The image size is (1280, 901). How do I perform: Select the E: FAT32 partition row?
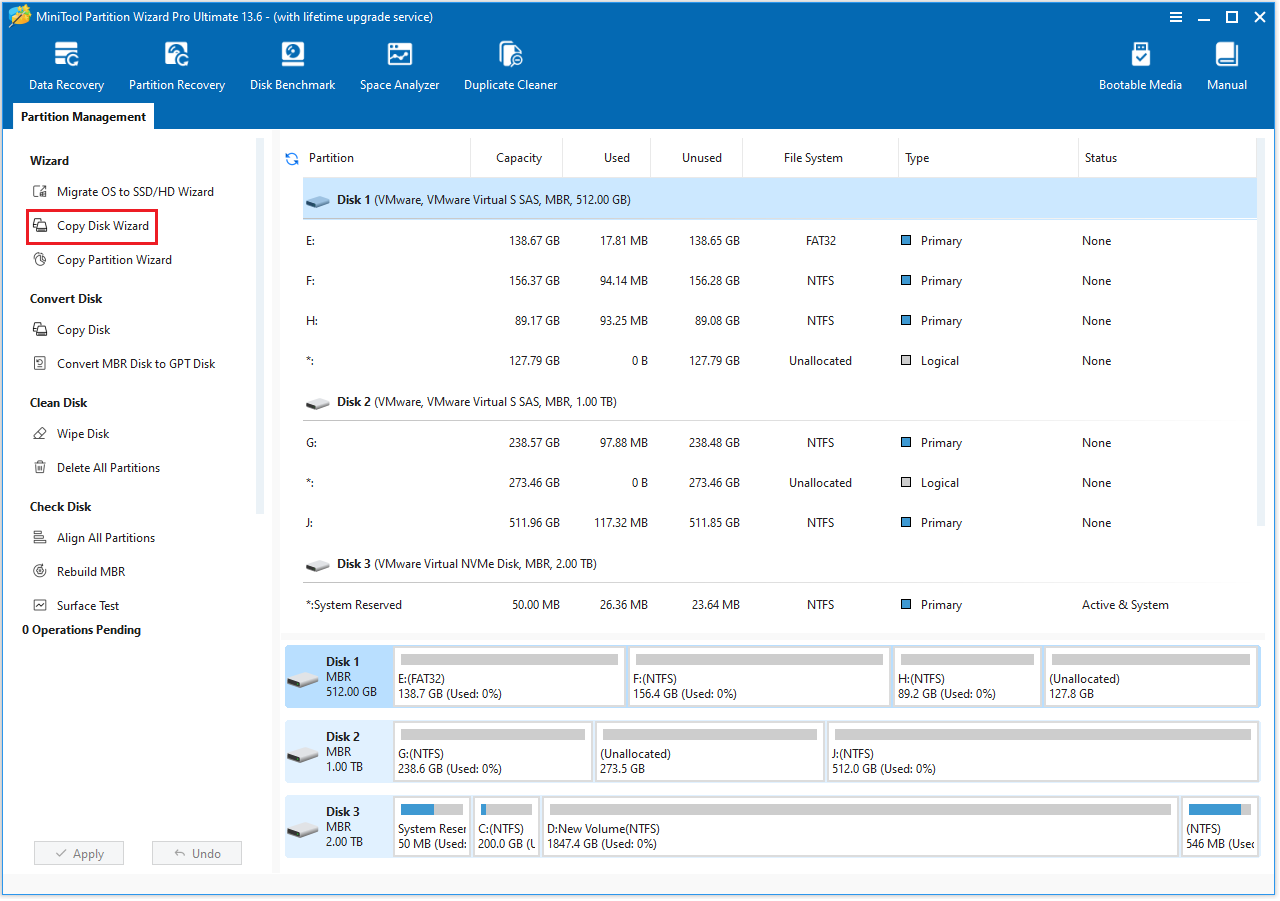pyautogui.click(x=779, y=241)
